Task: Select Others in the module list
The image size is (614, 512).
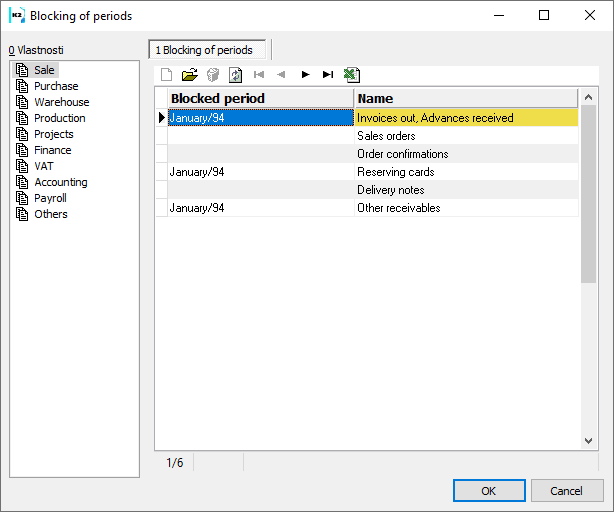Action: point(51,215)
